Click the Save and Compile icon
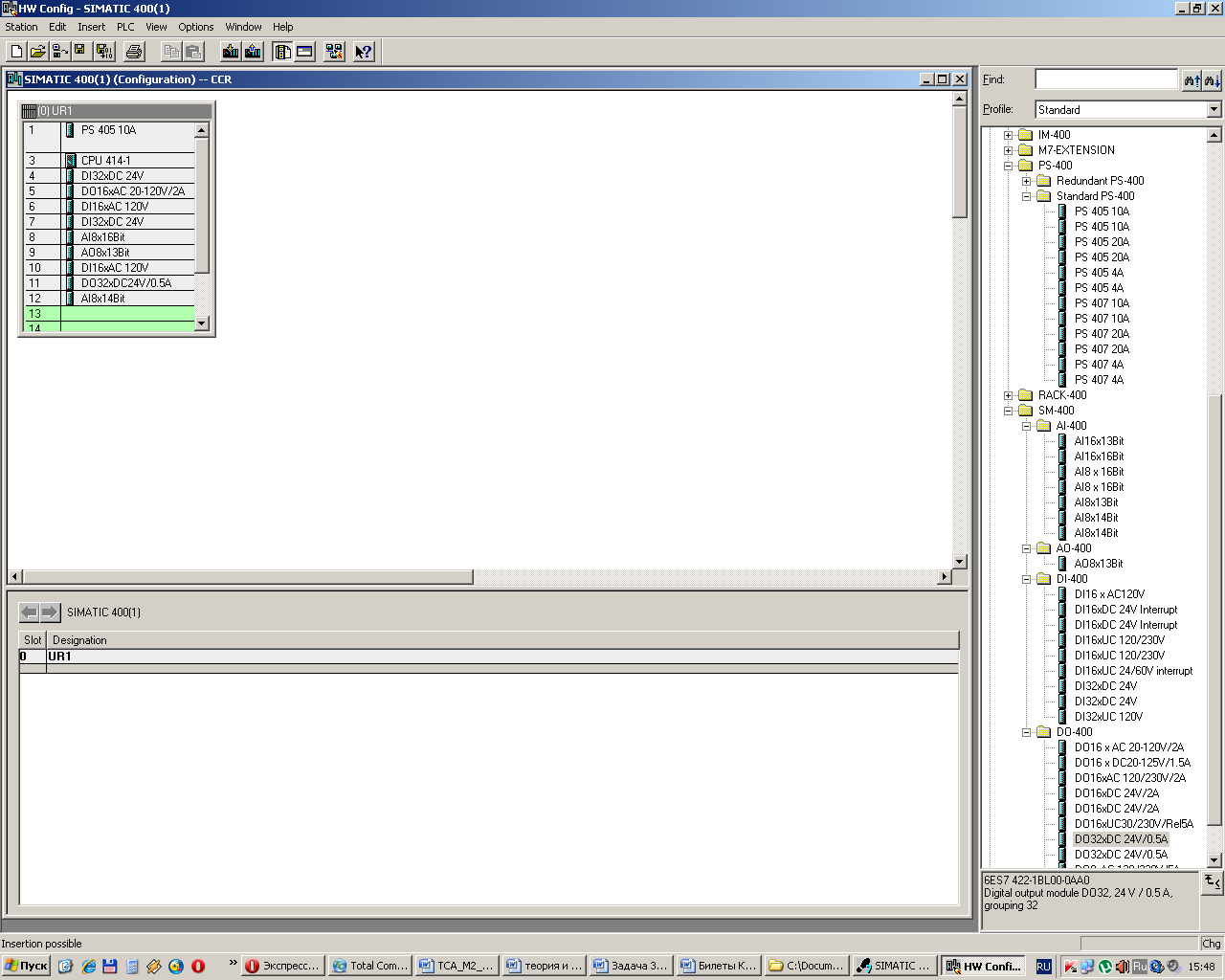The image size is (1225, 980). pyautogui.click(x=104, y=52)
